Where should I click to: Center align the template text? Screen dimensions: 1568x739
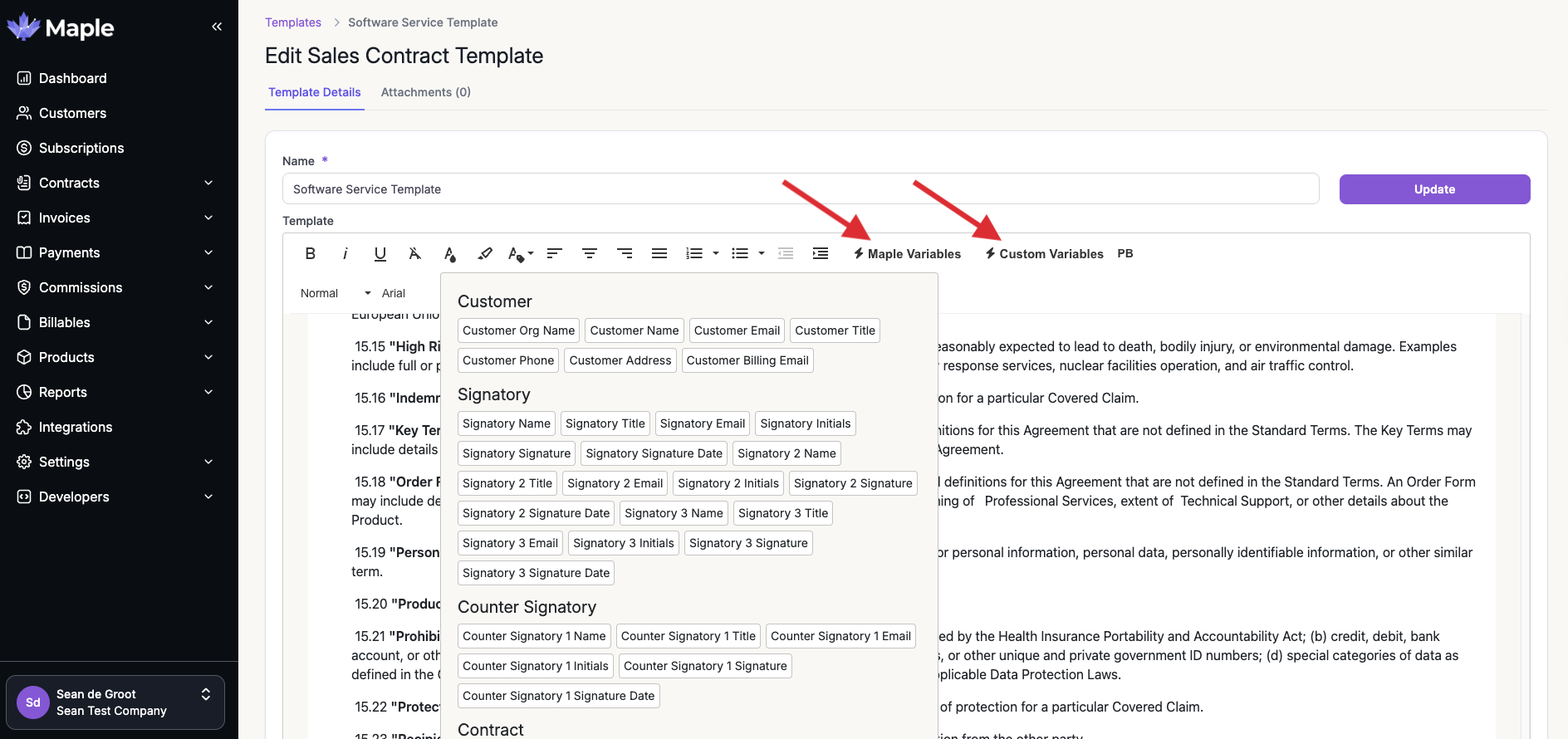[590, 254]
